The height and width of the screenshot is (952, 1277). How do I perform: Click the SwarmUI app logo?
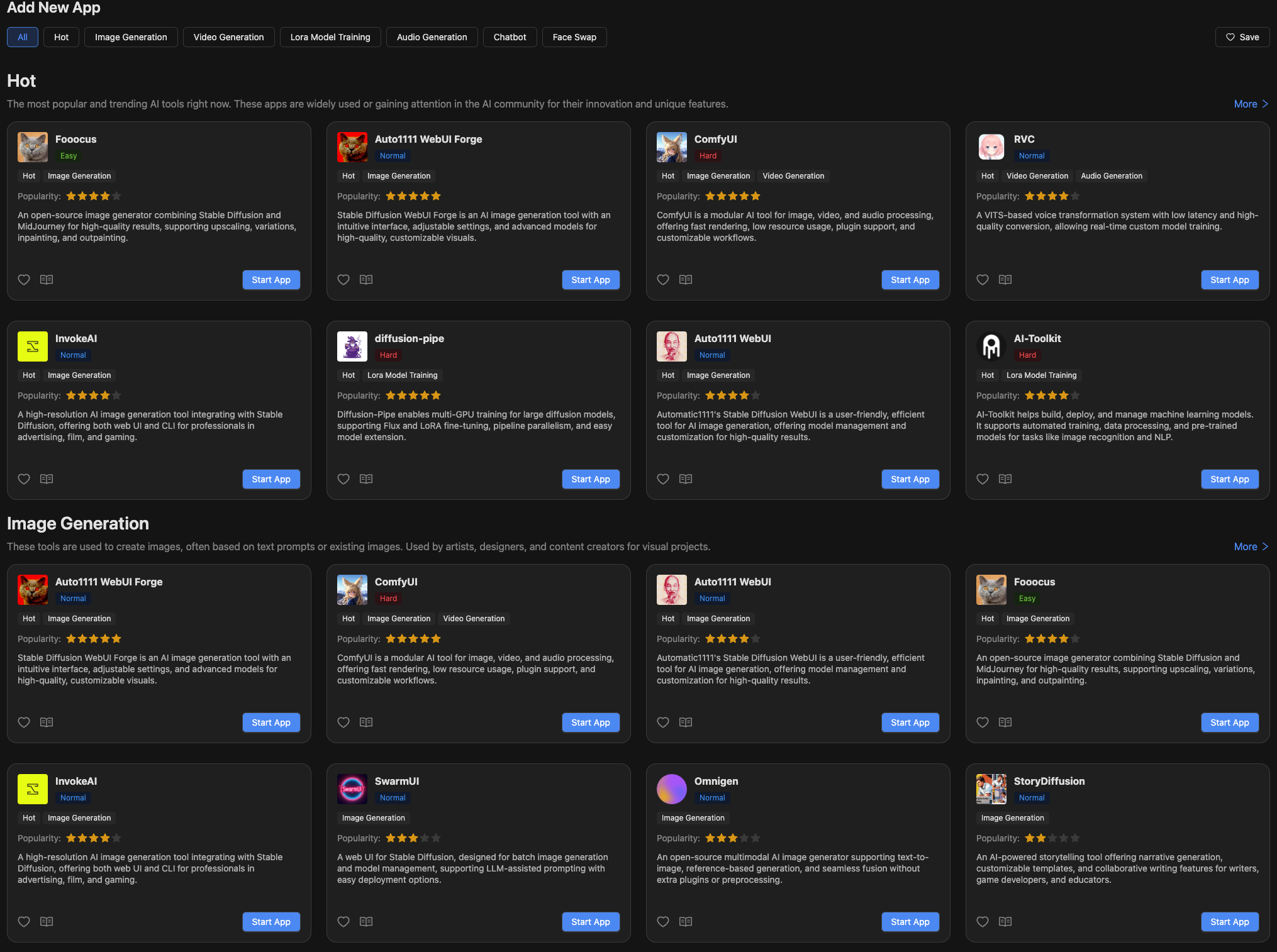352,789
